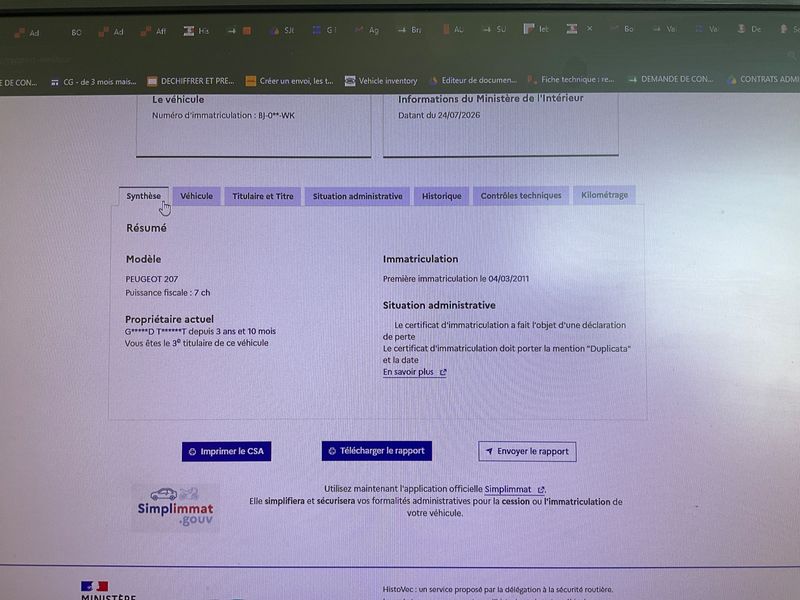Viewport: 800px width, 600px height.
Task: Open the Synthèse tab
Action: [143, 196]
